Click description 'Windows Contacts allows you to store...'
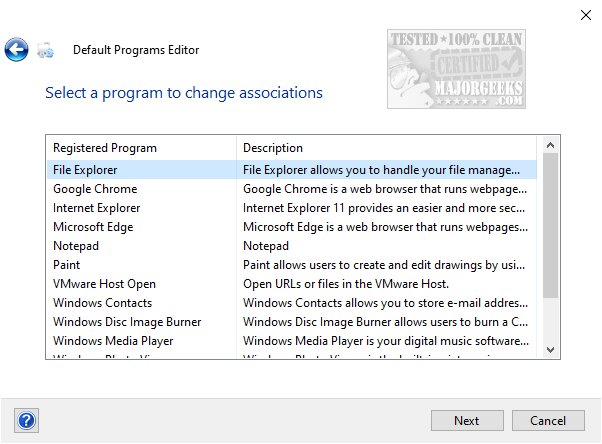Viewport: 602px width, 444px height. [x=385, y=303]
